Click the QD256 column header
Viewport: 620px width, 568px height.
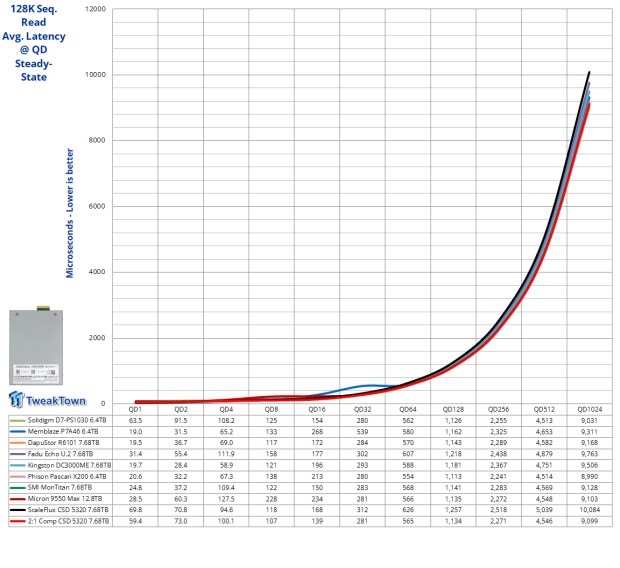coord(497,409)
